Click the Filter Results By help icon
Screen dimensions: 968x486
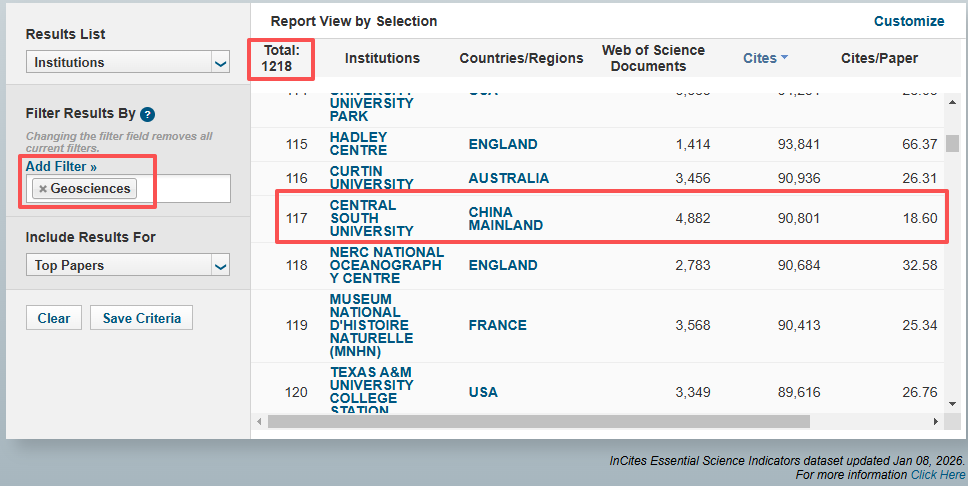(147, 114)
